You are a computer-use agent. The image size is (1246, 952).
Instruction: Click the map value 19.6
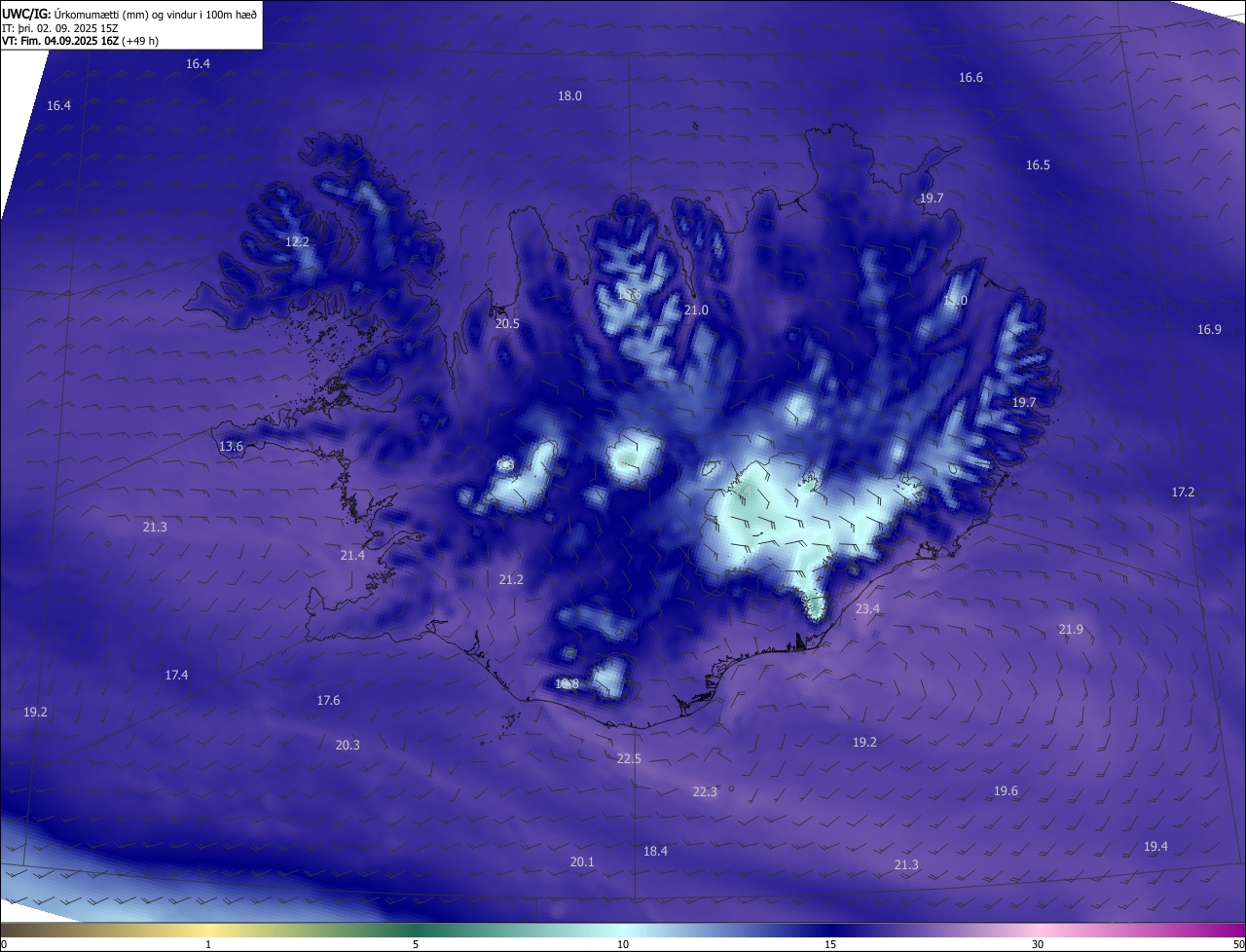[1006, 790]
